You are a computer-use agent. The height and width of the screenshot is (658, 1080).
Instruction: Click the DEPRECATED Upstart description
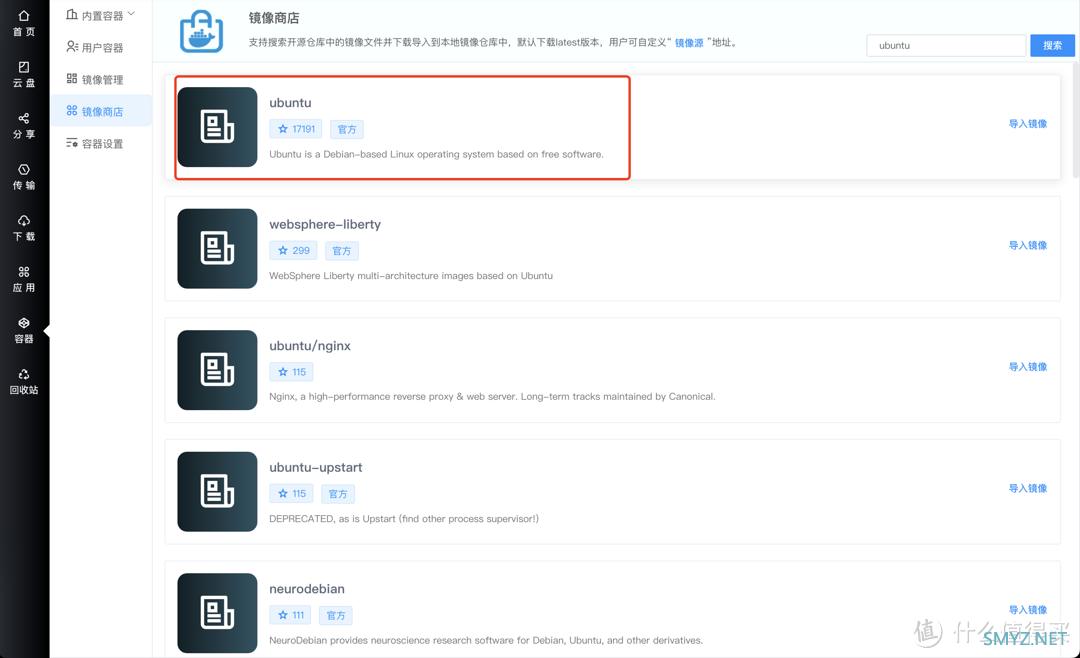[x=404, y=519]
